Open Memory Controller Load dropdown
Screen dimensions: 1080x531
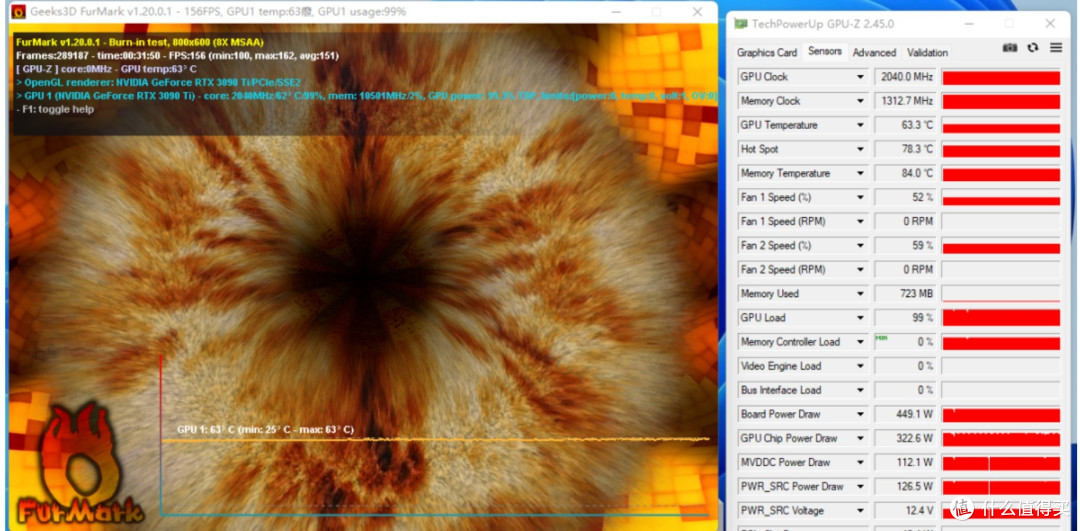click(860, 342)
